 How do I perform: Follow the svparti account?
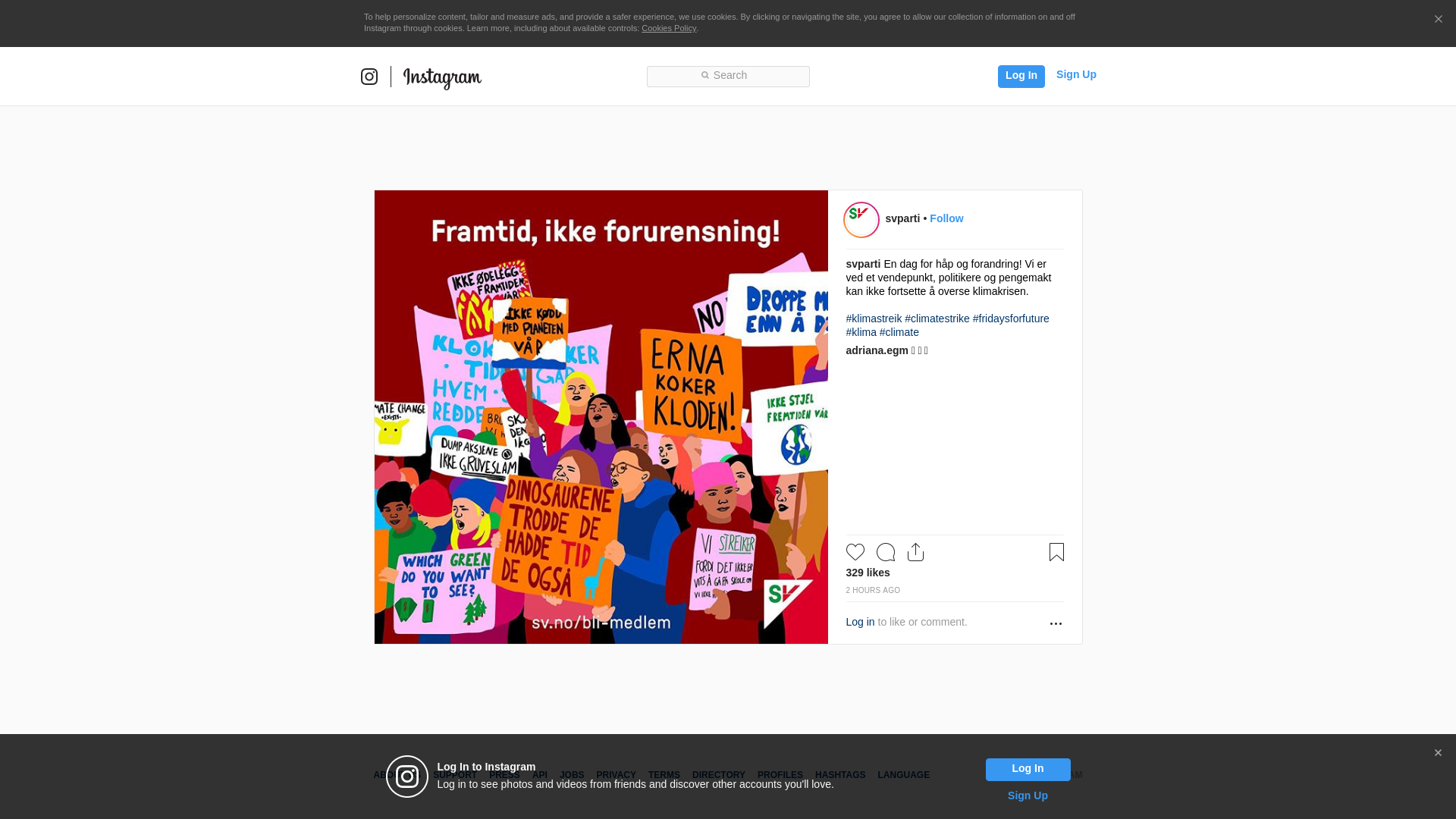(x=946, y=218)
